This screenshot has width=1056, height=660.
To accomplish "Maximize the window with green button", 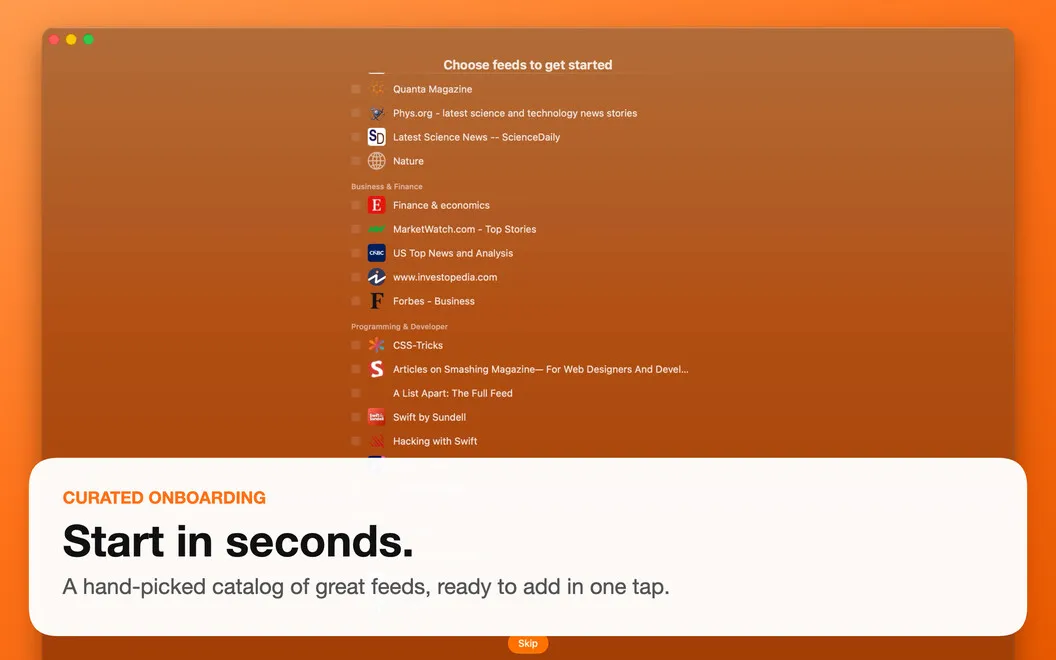I will [88, 40].
